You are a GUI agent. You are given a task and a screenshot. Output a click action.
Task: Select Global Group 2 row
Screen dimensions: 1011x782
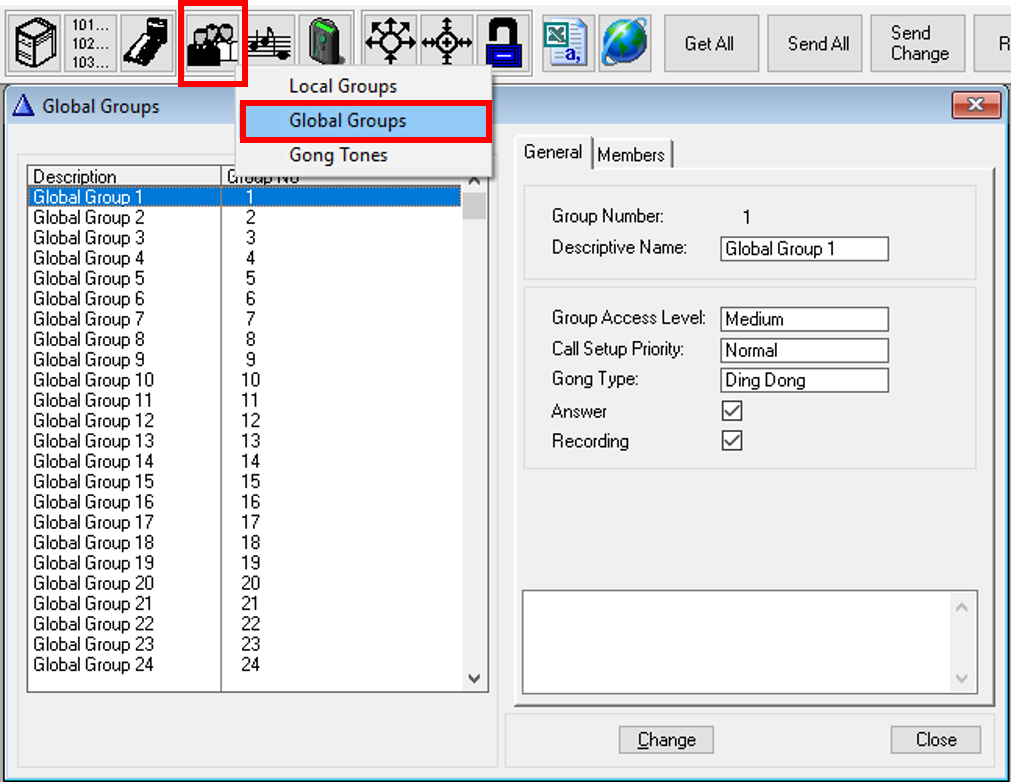[245, 217]
